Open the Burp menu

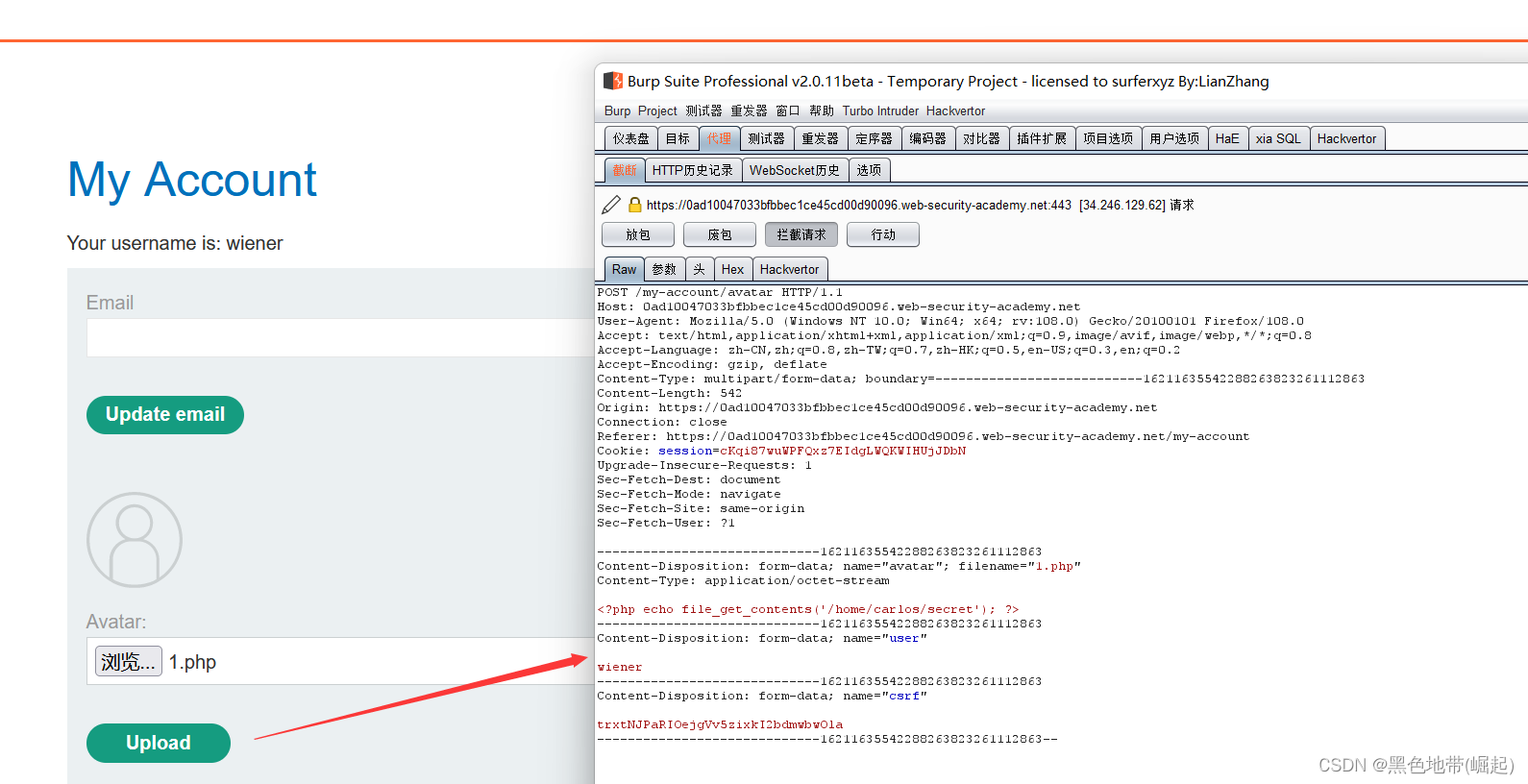pyautogui.click(x=617, y=111)
